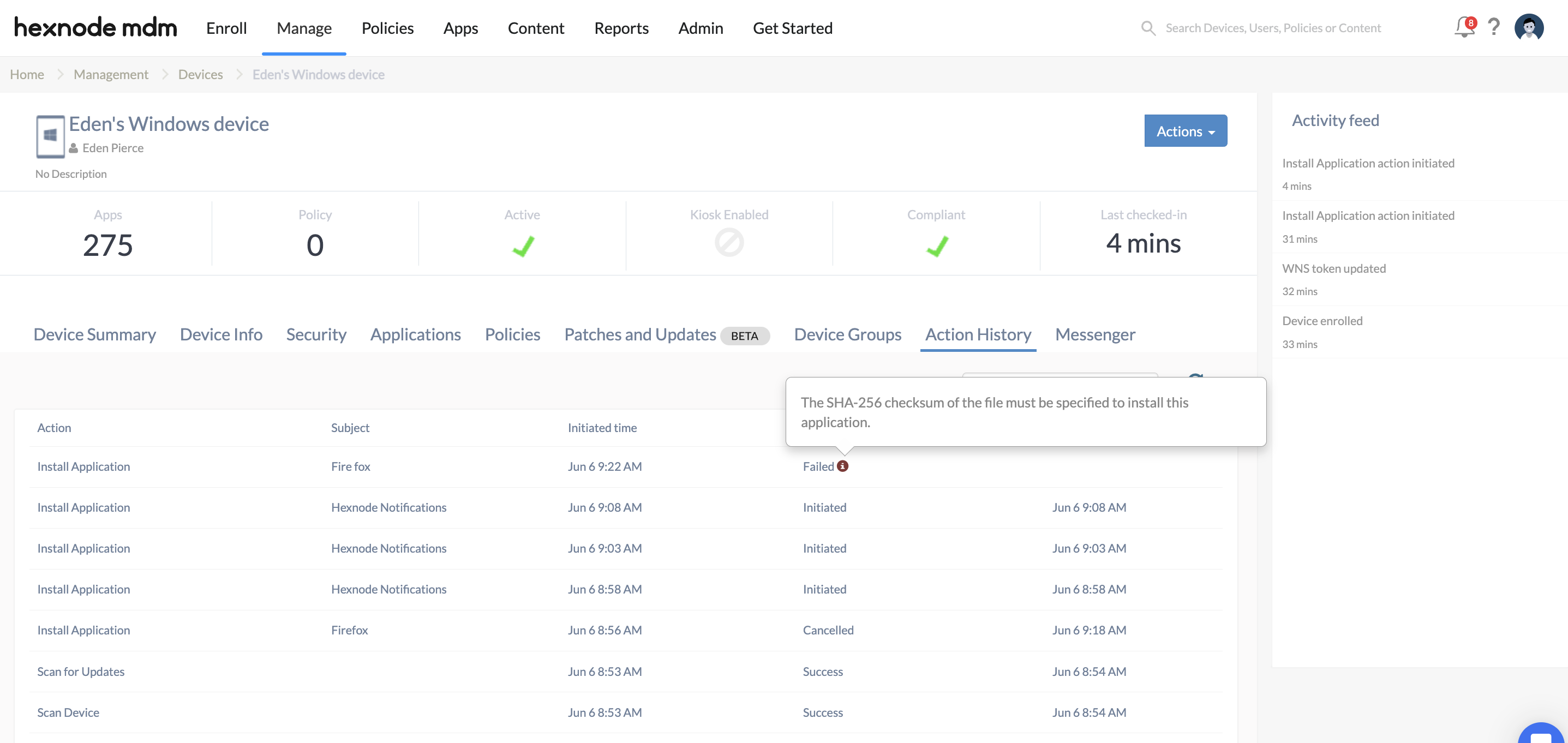1568x743 pixels.
Task: Click Hexnode Notifications at 9:03 AM row
Action: click(388, 548)
